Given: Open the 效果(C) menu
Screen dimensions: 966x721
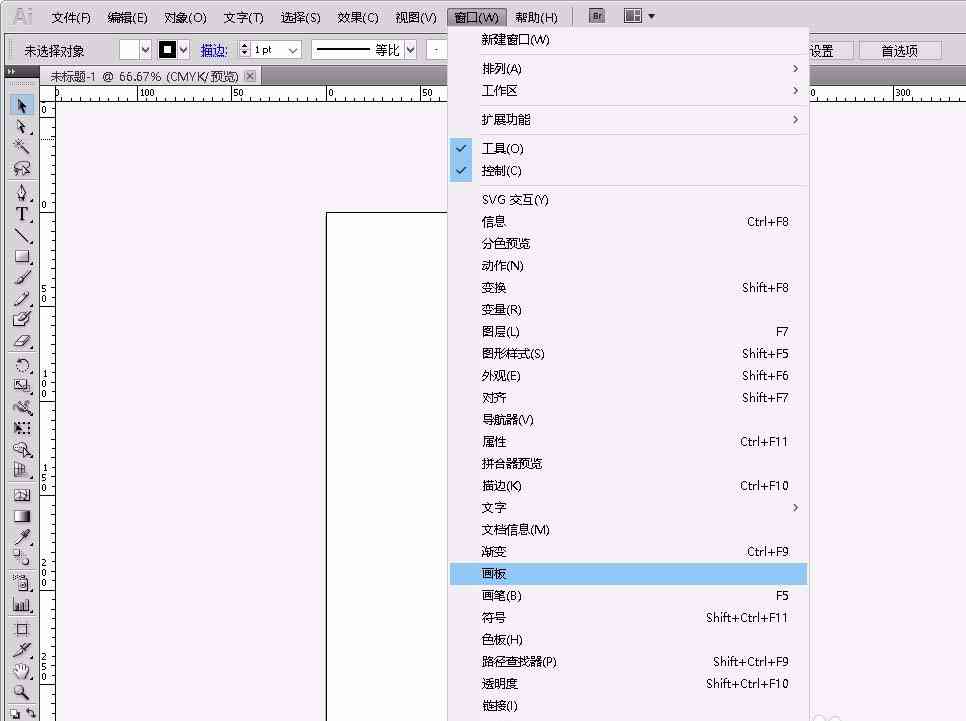Looking at the screenshot, I should pyautogui.click(x=358, y=17).
